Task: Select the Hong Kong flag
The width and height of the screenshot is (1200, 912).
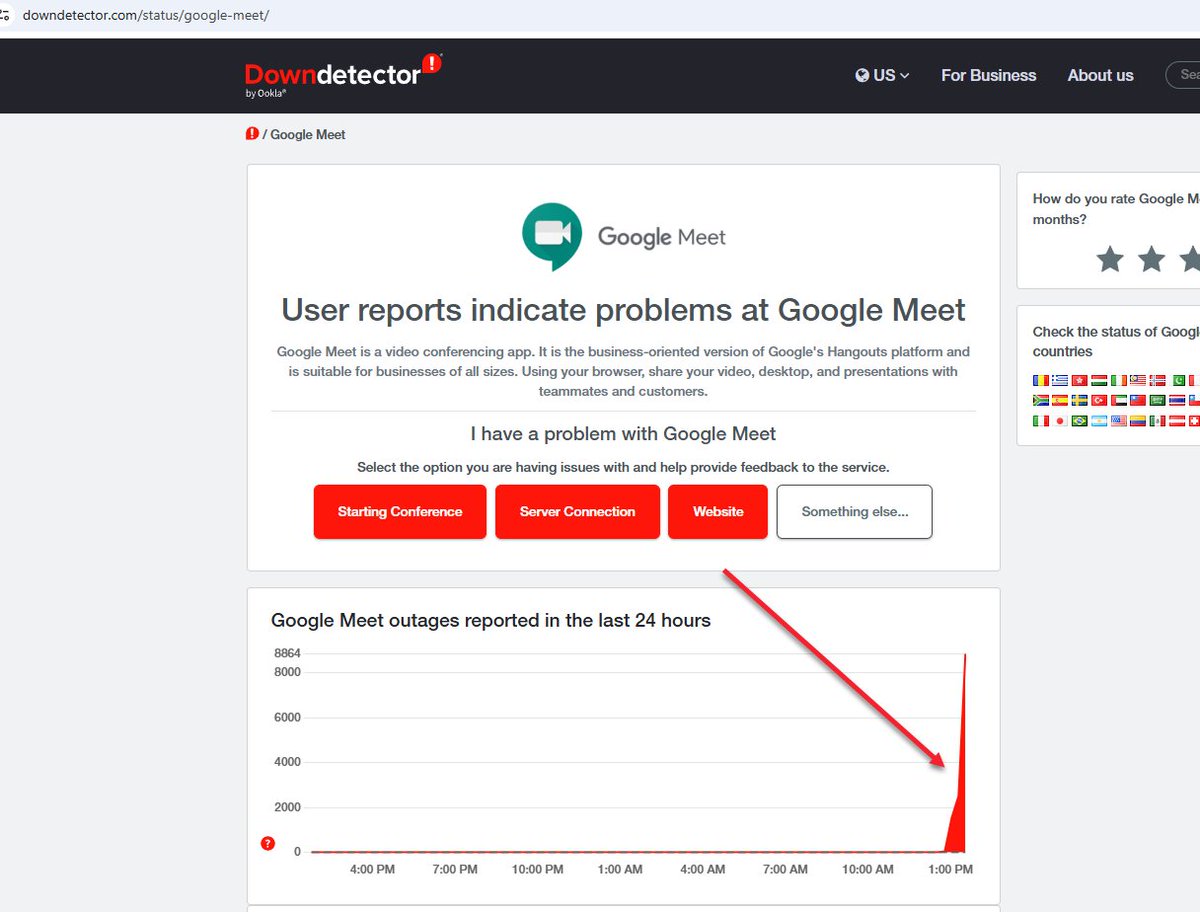Action: (x=1080, y=380)
